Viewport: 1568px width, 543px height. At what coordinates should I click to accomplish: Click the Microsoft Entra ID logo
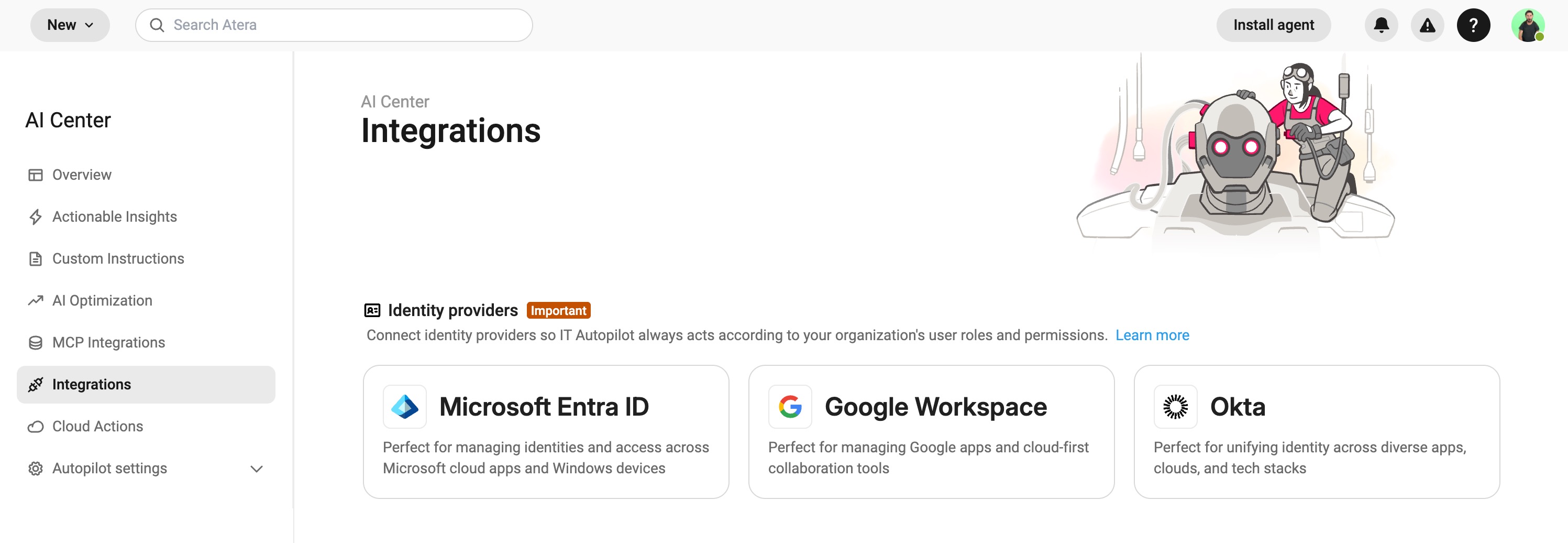tap(405, 407)
